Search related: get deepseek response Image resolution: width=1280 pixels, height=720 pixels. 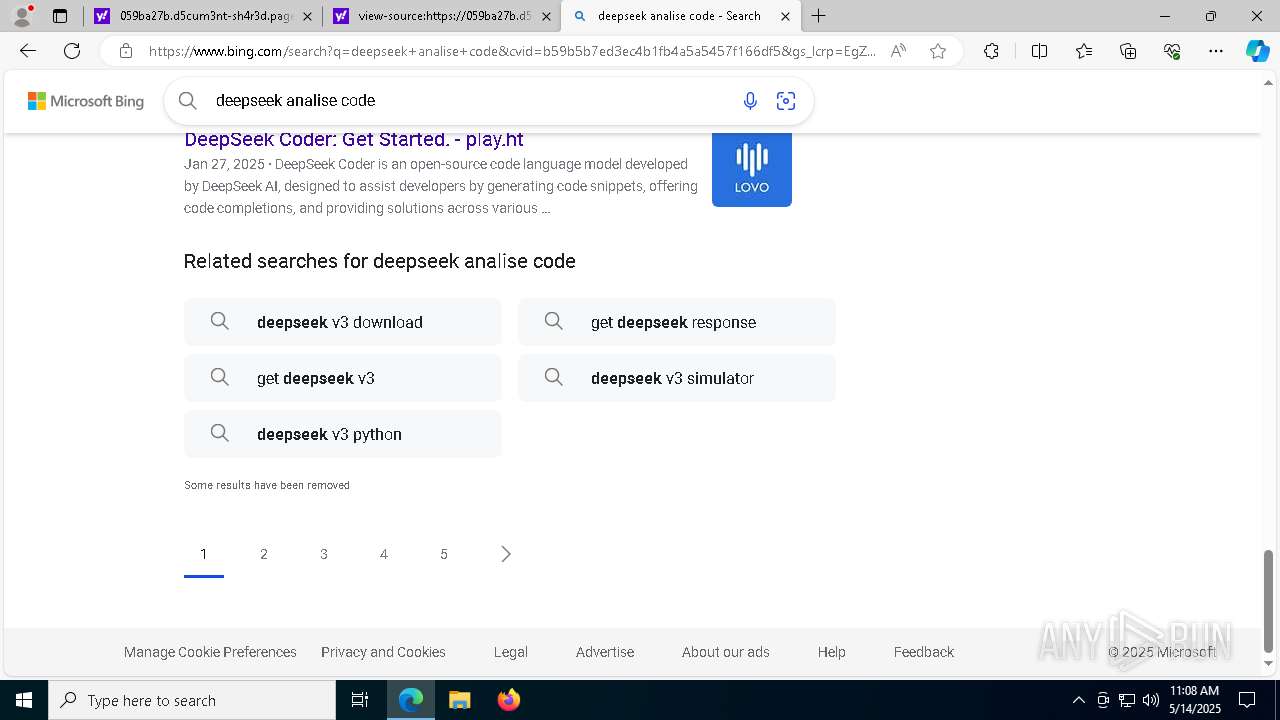click(x=677, y=322)
